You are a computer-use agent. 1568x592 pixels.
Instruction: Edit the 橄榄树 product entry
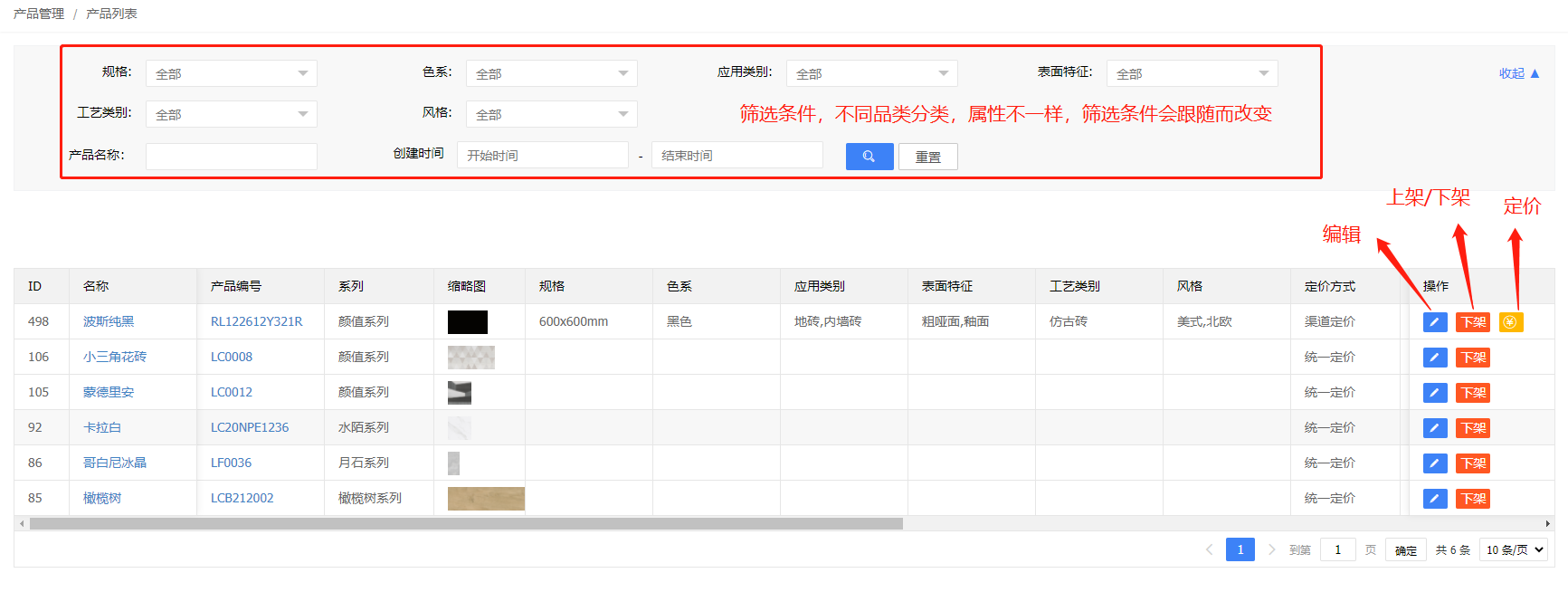(1434, 499)
